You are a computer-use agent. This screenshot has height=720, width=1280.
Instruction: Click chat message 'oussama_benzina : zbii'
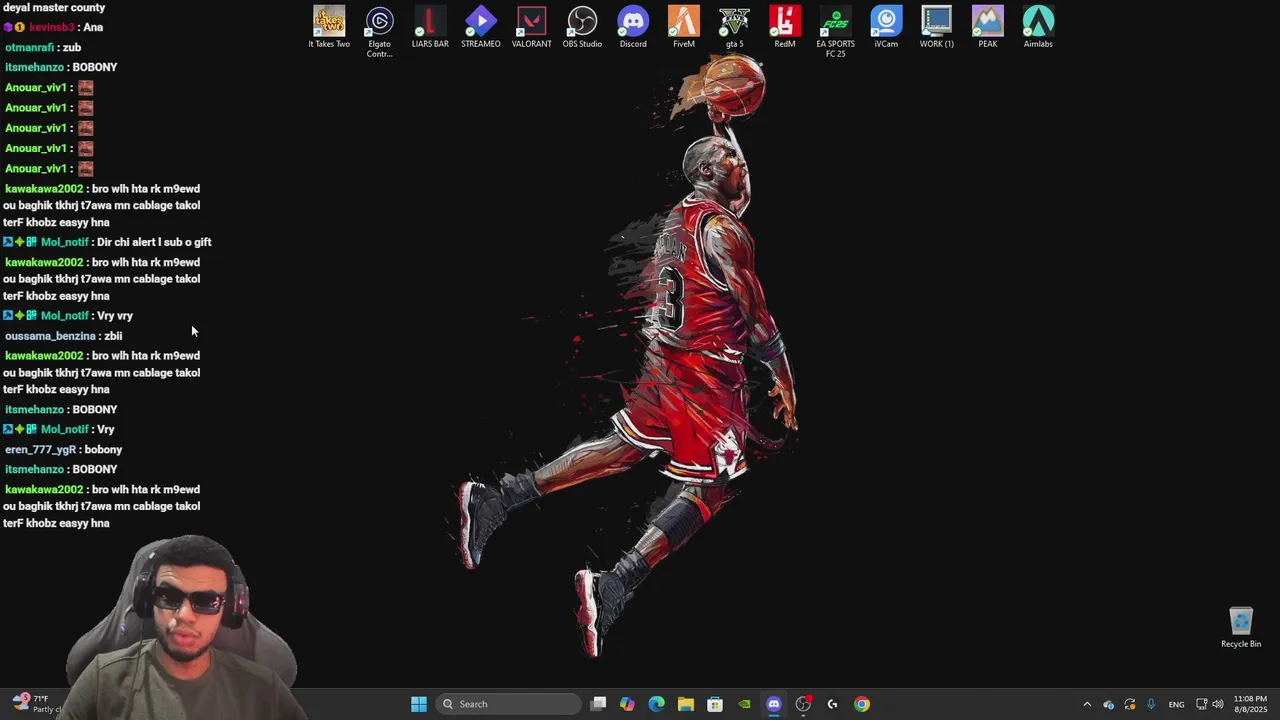[x=63, y=336]
